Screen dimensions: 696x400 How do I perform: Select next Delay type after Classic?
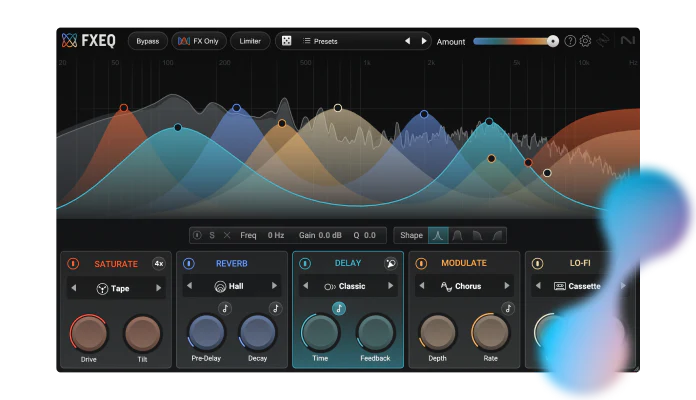pyautogui.click(x=391, y=286)
